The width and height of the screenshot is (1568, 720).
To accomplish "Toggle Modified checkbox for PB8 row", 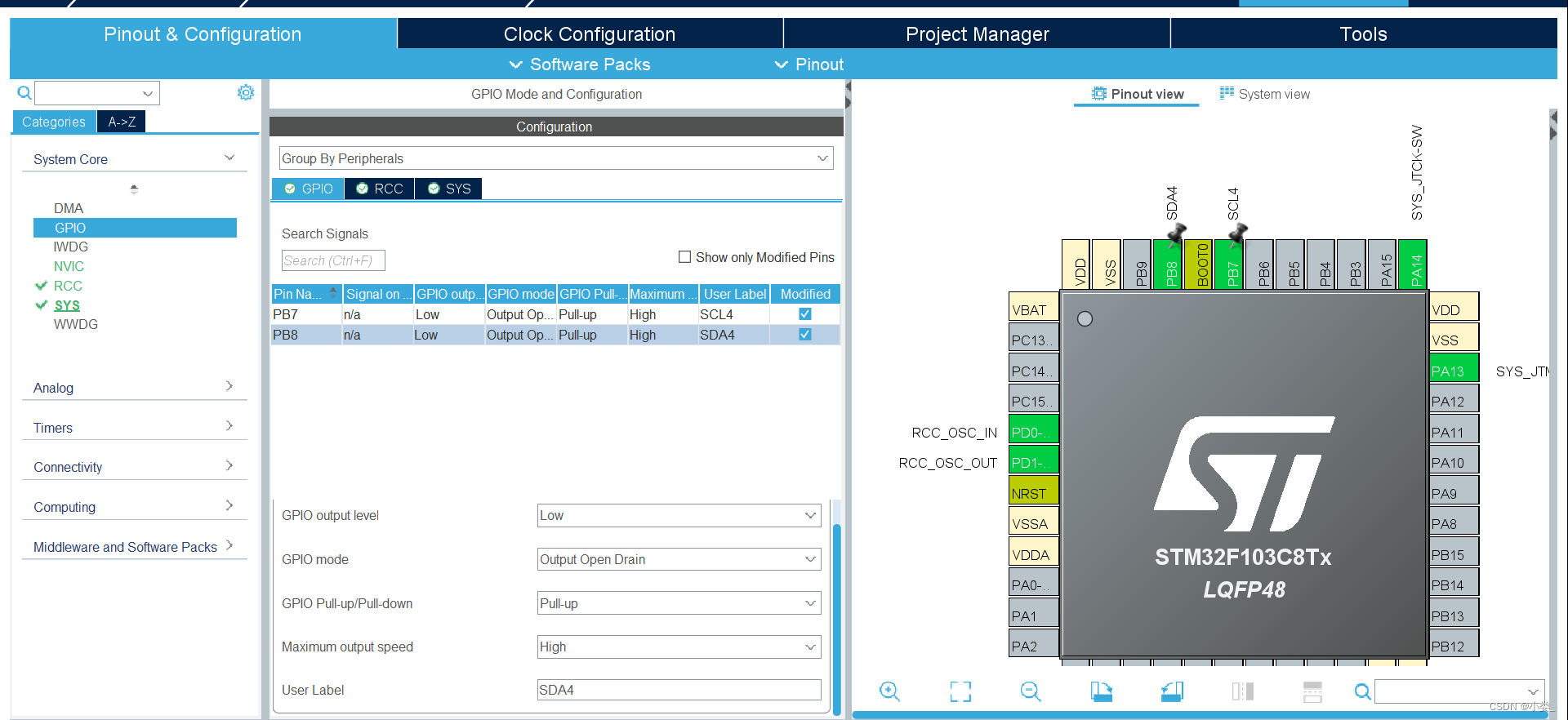I will point(804,335).
